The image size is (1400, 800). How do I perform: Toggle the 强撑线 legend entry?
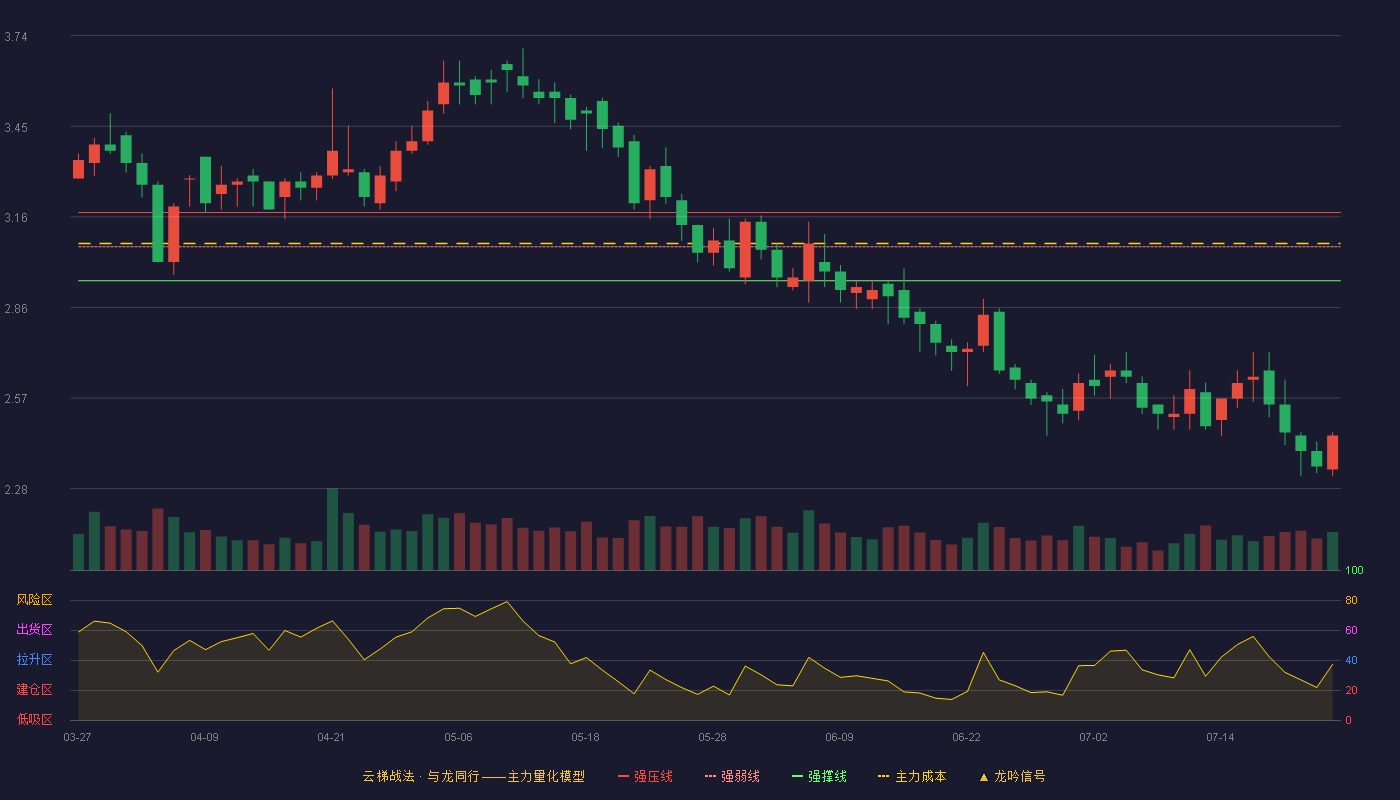click(819, 776)
